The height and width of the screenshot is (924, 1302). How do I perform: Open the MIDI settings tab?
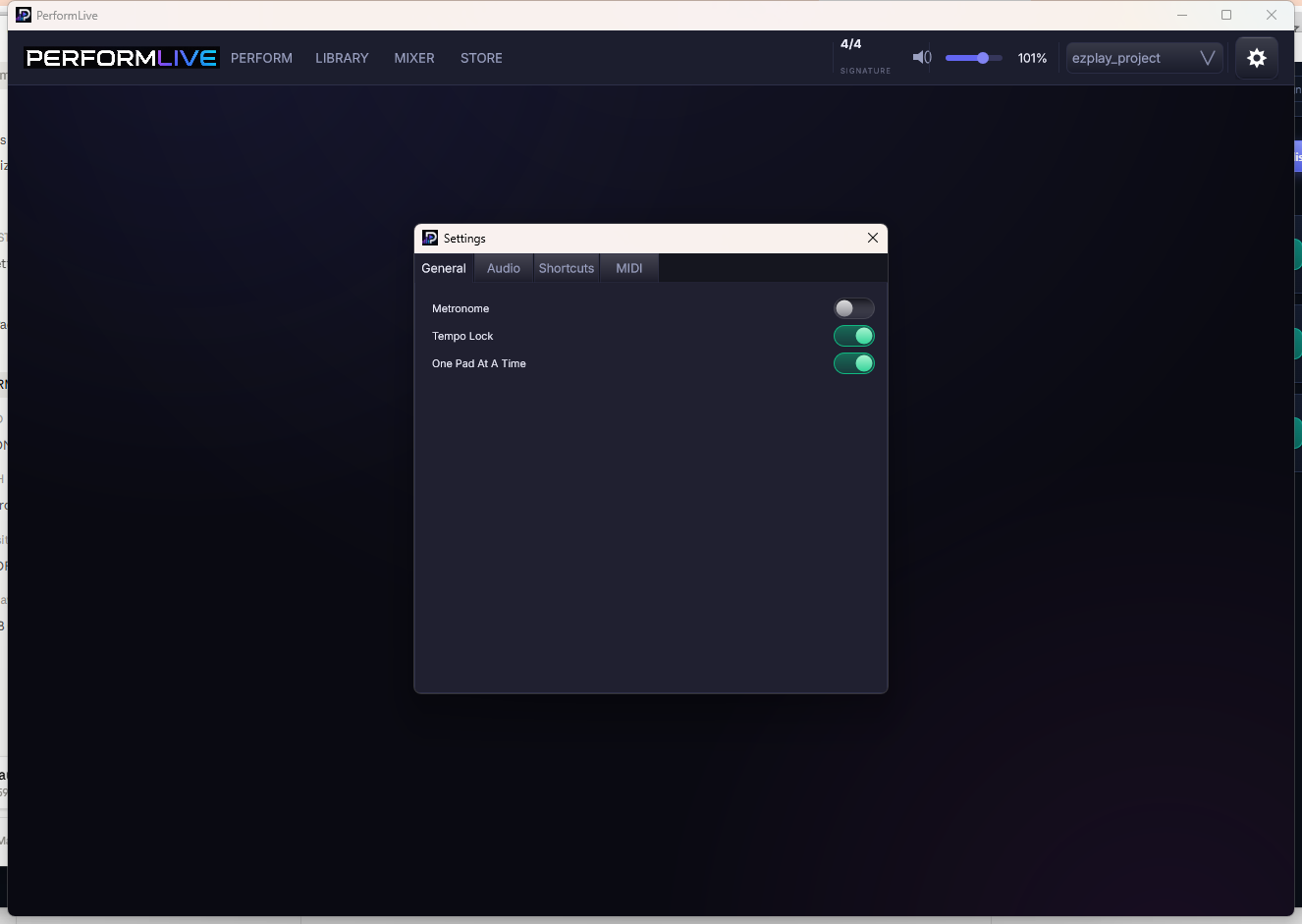629,268
